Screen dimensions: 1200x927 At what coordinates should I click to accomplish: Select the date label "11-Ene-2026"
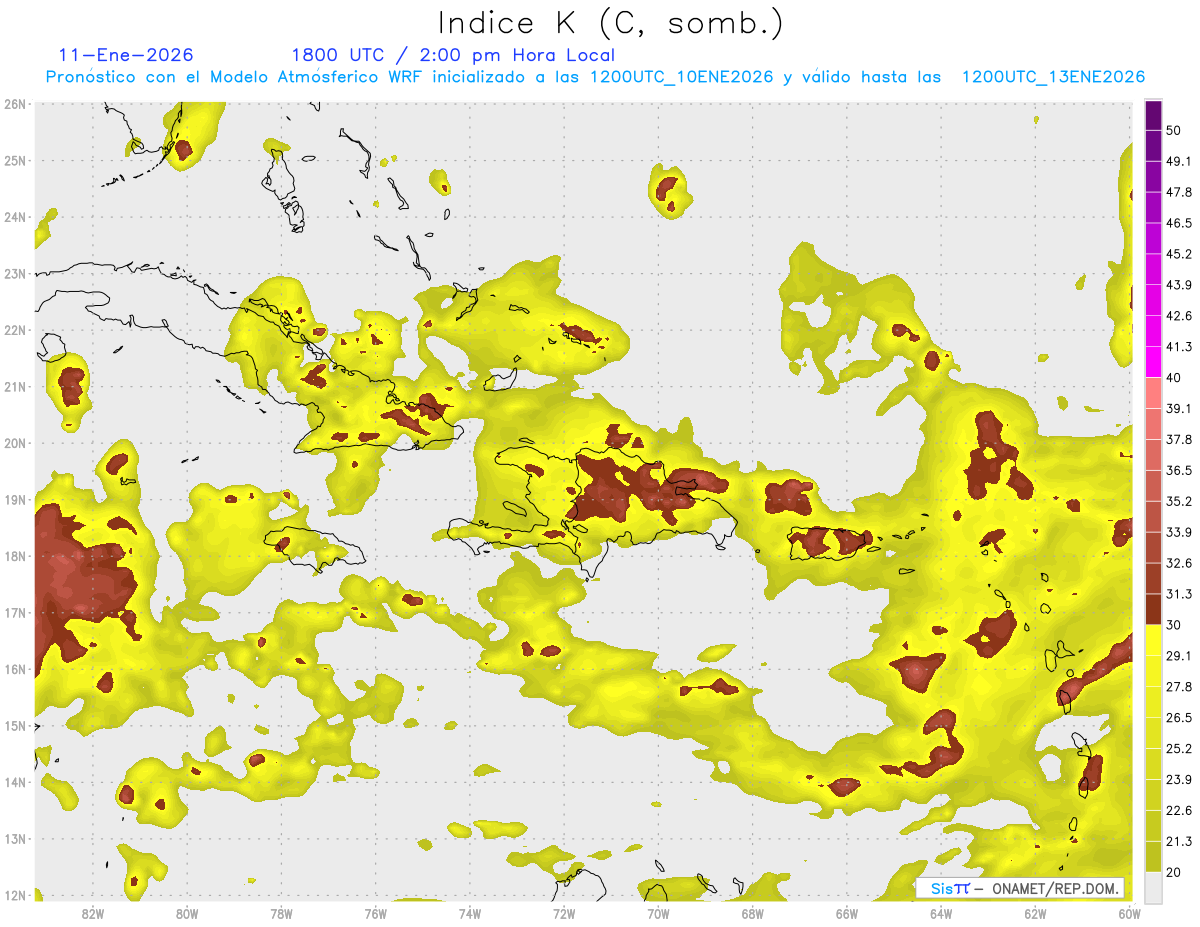coord(126,55)
